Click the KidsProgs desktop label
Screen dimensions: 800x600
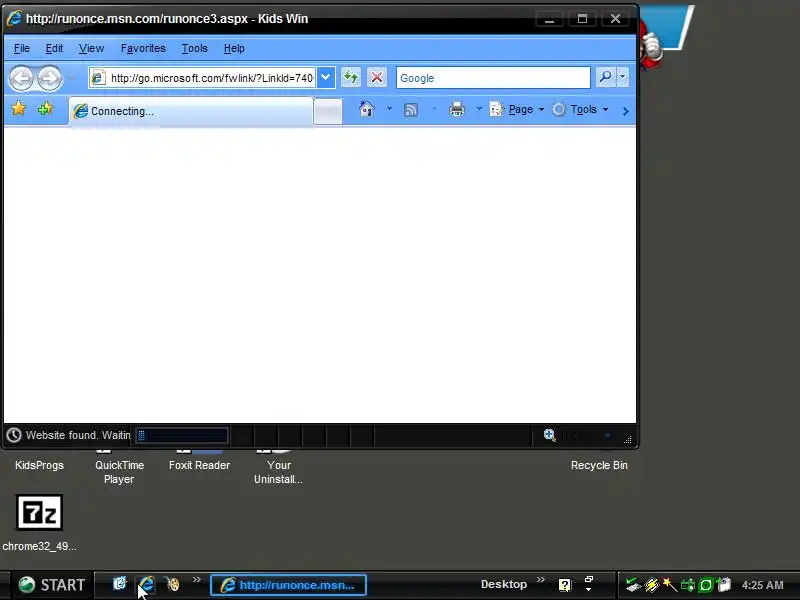(x=39, y=465)
